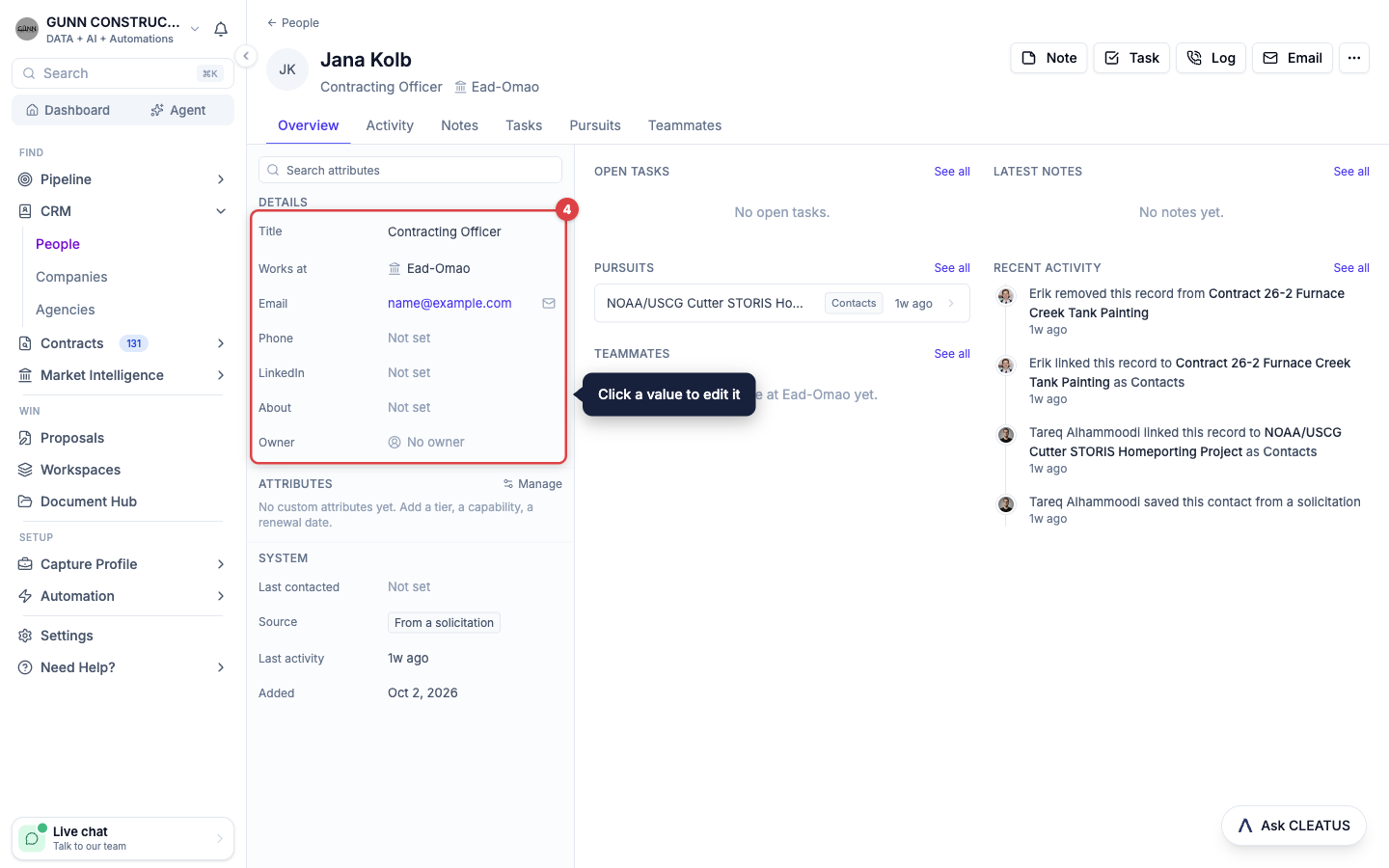The image size is (1389, 868).
Task: Switch to the Notes tab
Action: pos(459,125)
